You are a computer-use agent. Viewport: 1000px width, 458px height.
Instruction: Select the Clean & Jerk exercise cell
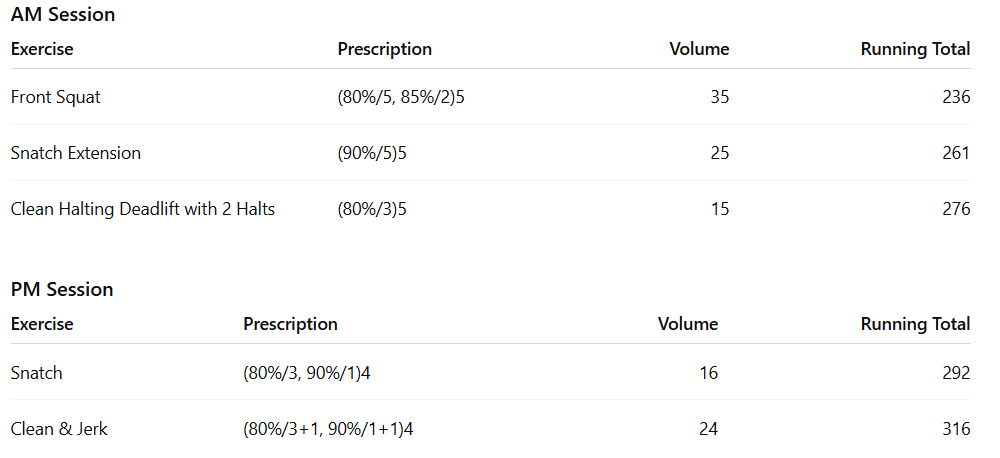coord(59,429)
